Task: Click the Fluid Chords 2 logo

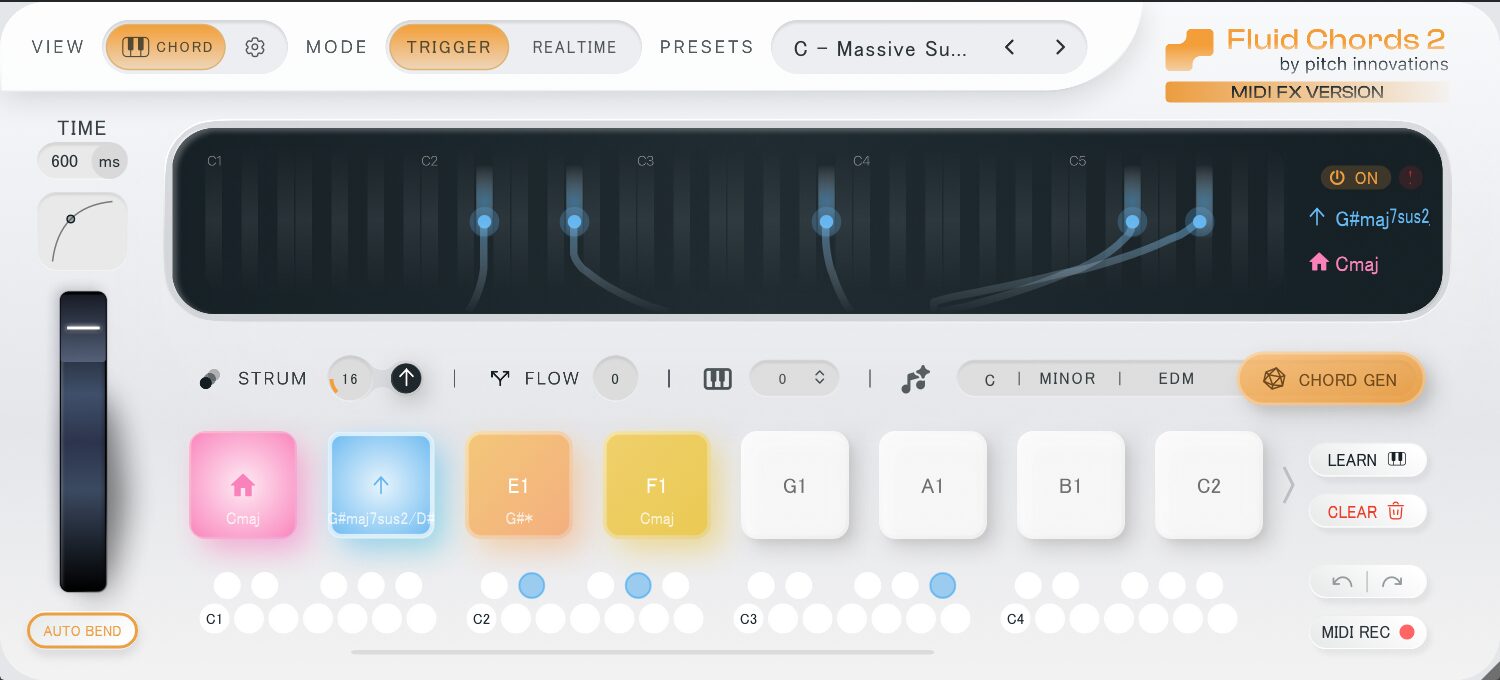Action: 1306,50
